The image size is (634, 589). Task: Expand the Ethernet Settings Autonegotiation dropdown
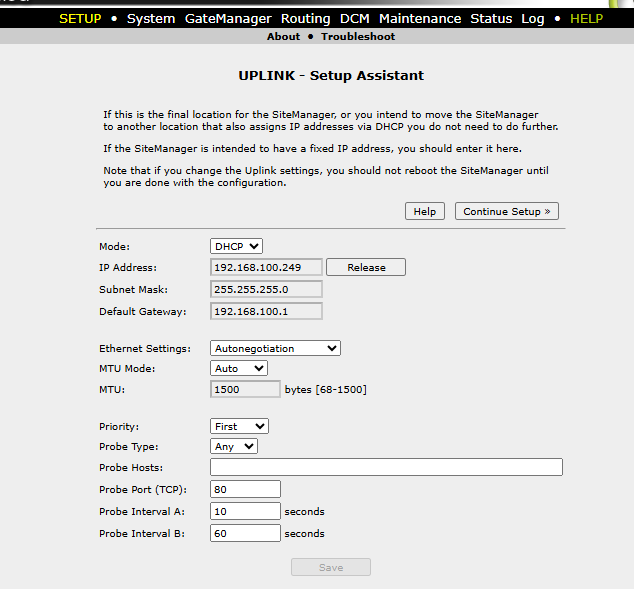[275, 348]
